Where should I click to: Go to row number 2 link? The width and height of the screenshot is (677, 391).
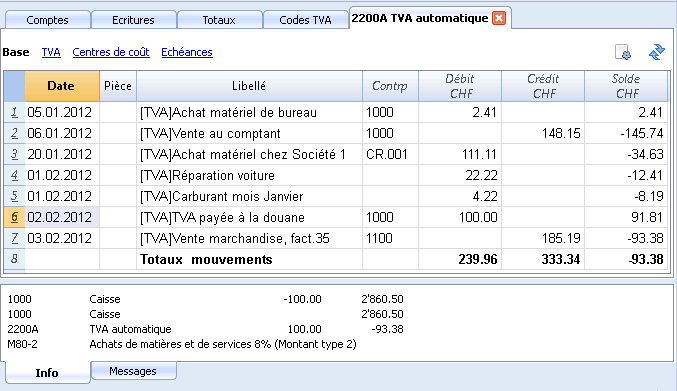click(x=14, y=133)
